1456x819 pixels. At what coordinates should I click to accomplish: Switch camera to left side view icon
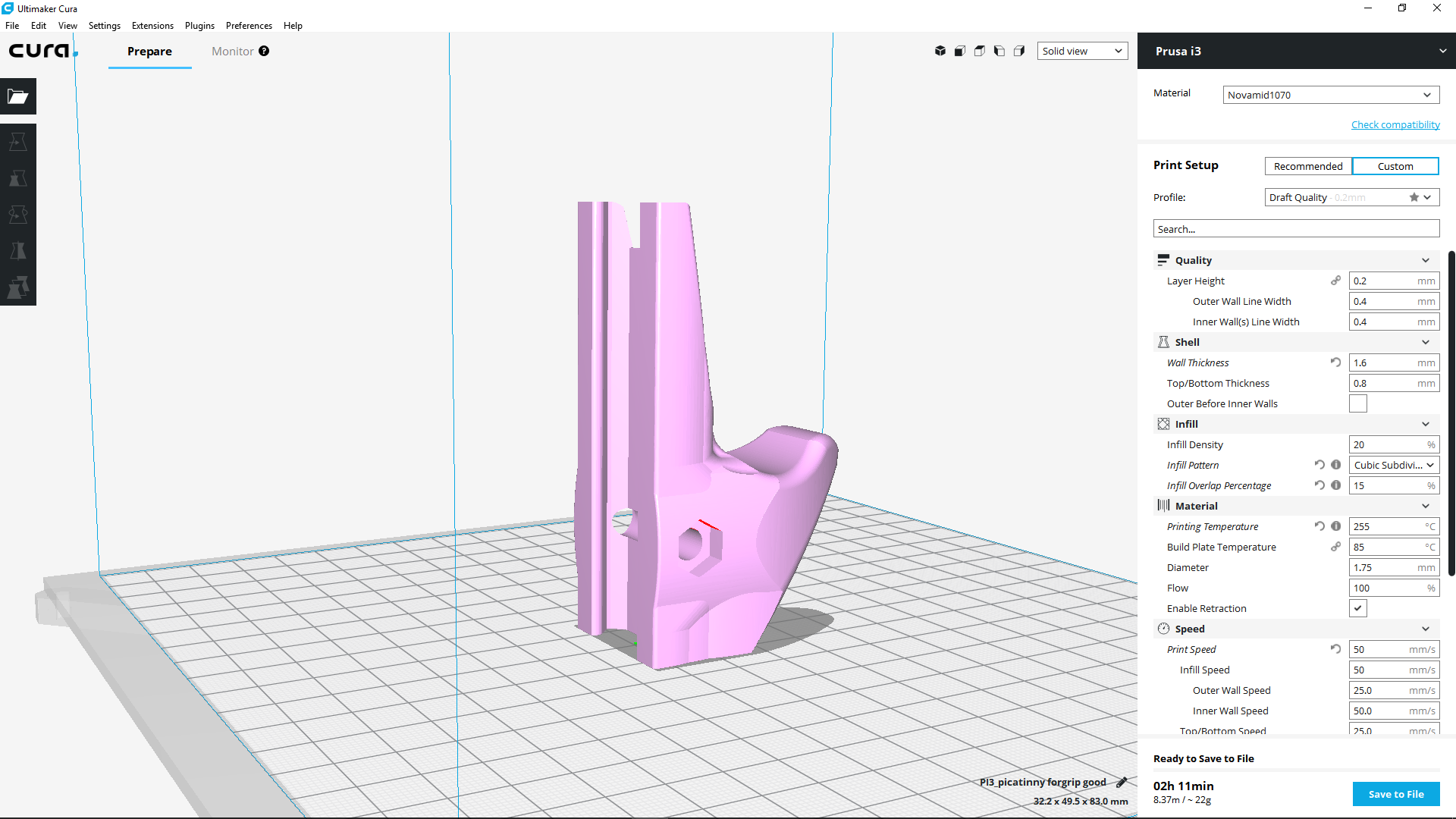click(999, 51)
